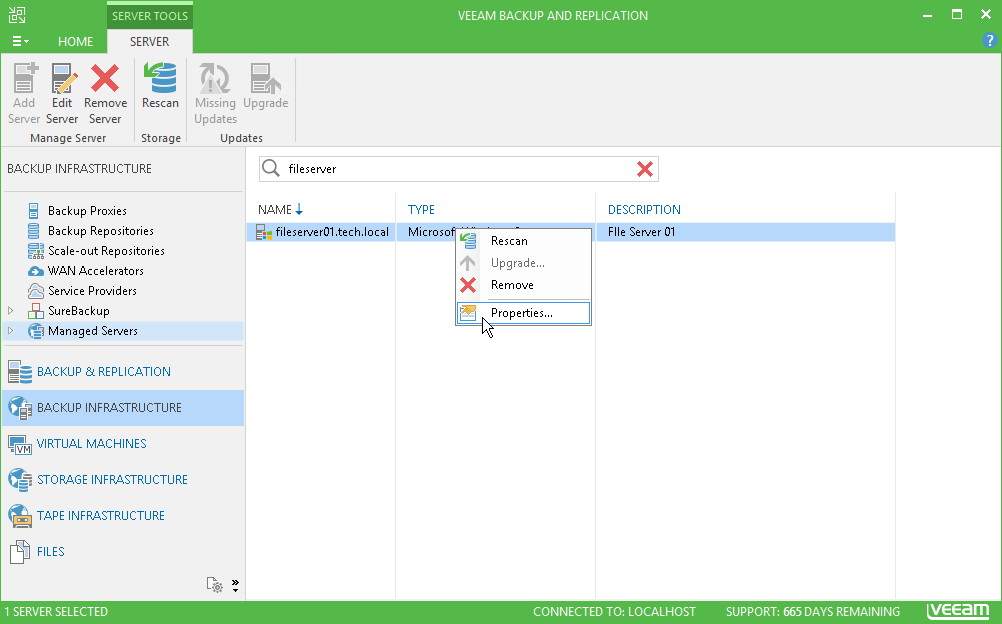Open the main application menu hamburger
The height and width of the screenshot is (624, 1002).
20,42
